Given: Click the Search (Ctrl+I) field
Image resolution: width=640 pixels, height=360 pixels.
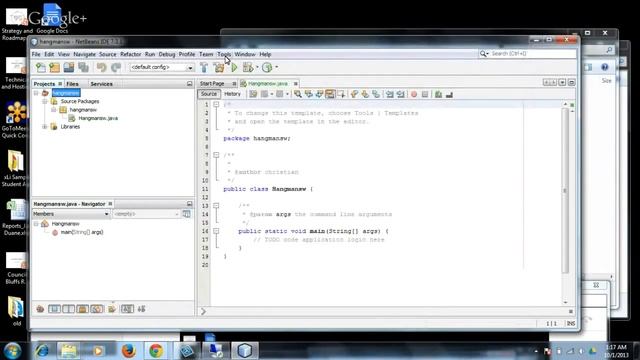Looking at the screenshot, I should [528, 54].
